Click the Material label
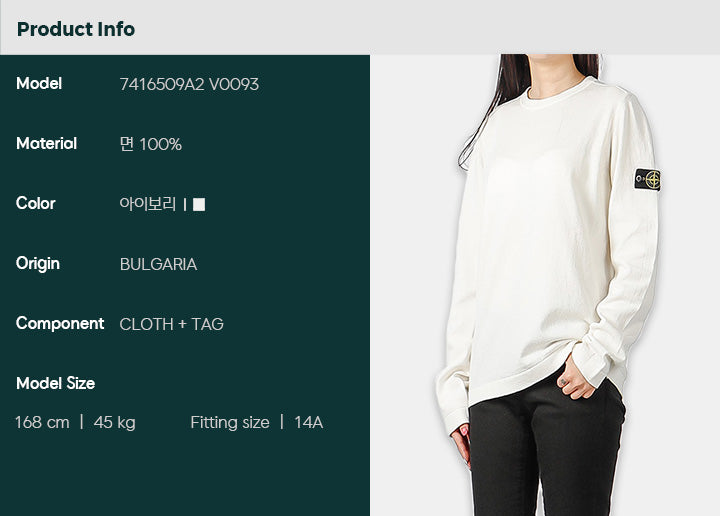Screen dimensions: 720x516 click(x=46, y=144)
